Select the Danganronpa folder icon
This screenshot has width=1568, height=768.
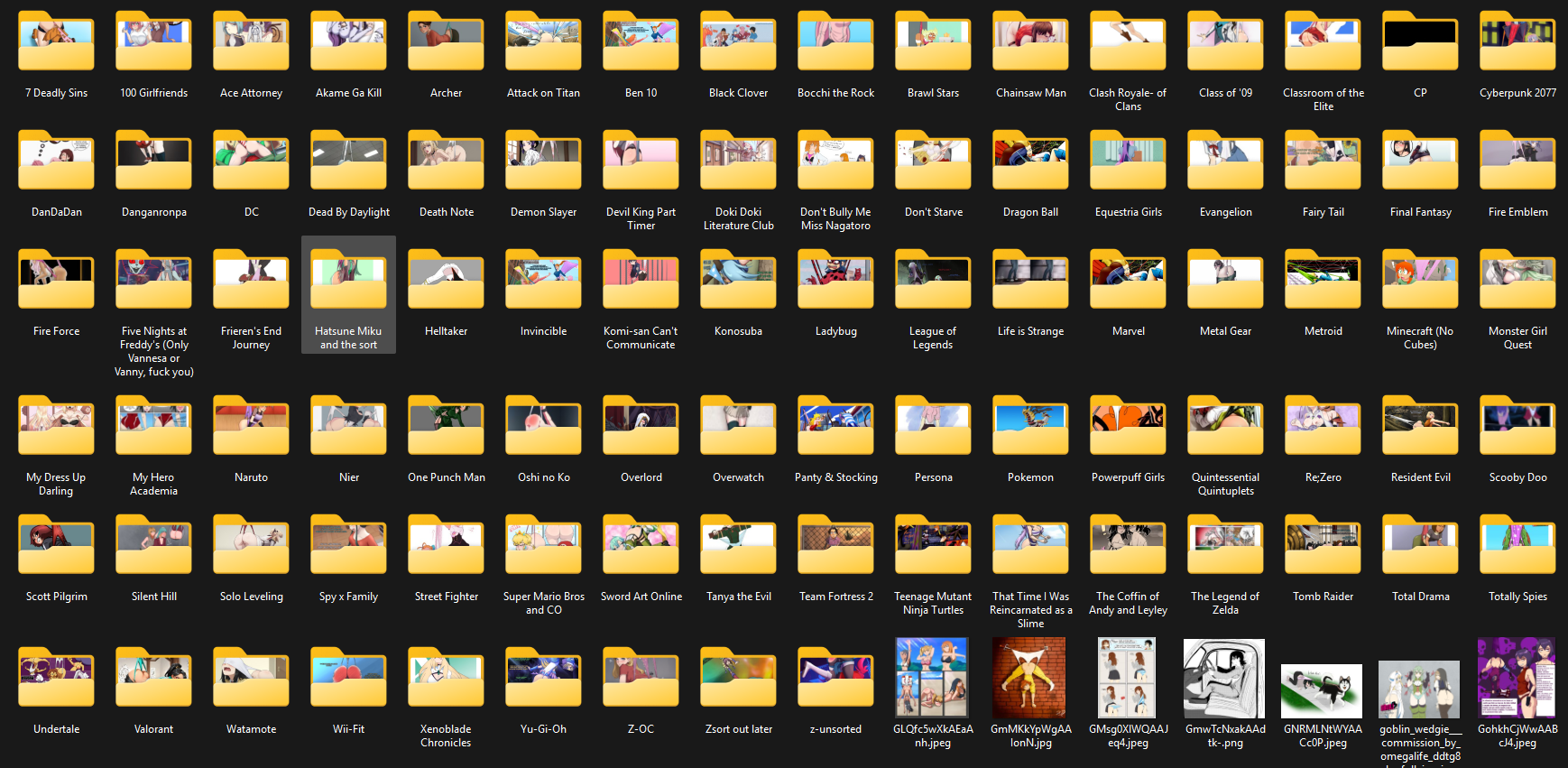153,161
